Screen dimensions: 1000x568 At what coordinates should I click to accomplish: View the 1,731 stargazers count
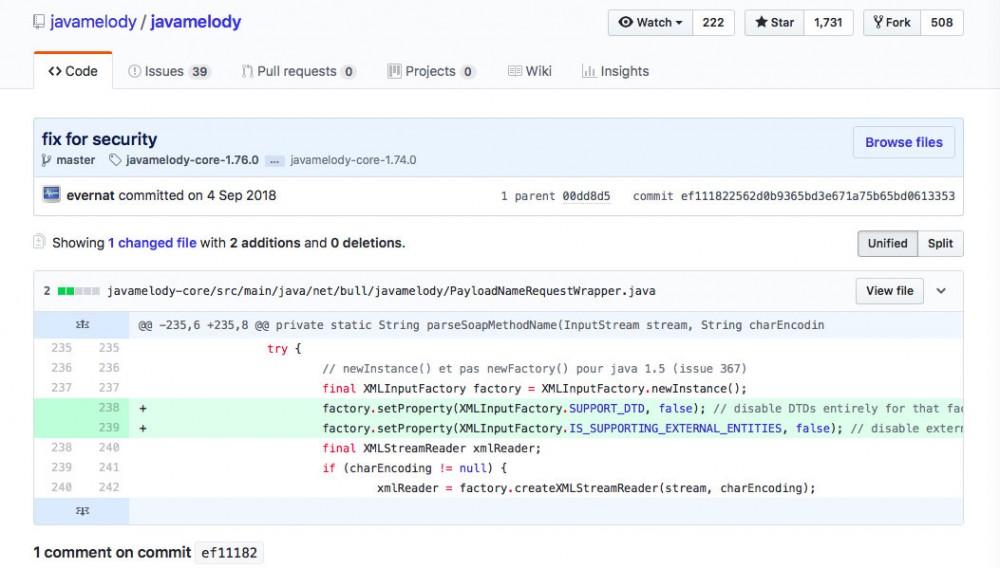coord(828,22)
